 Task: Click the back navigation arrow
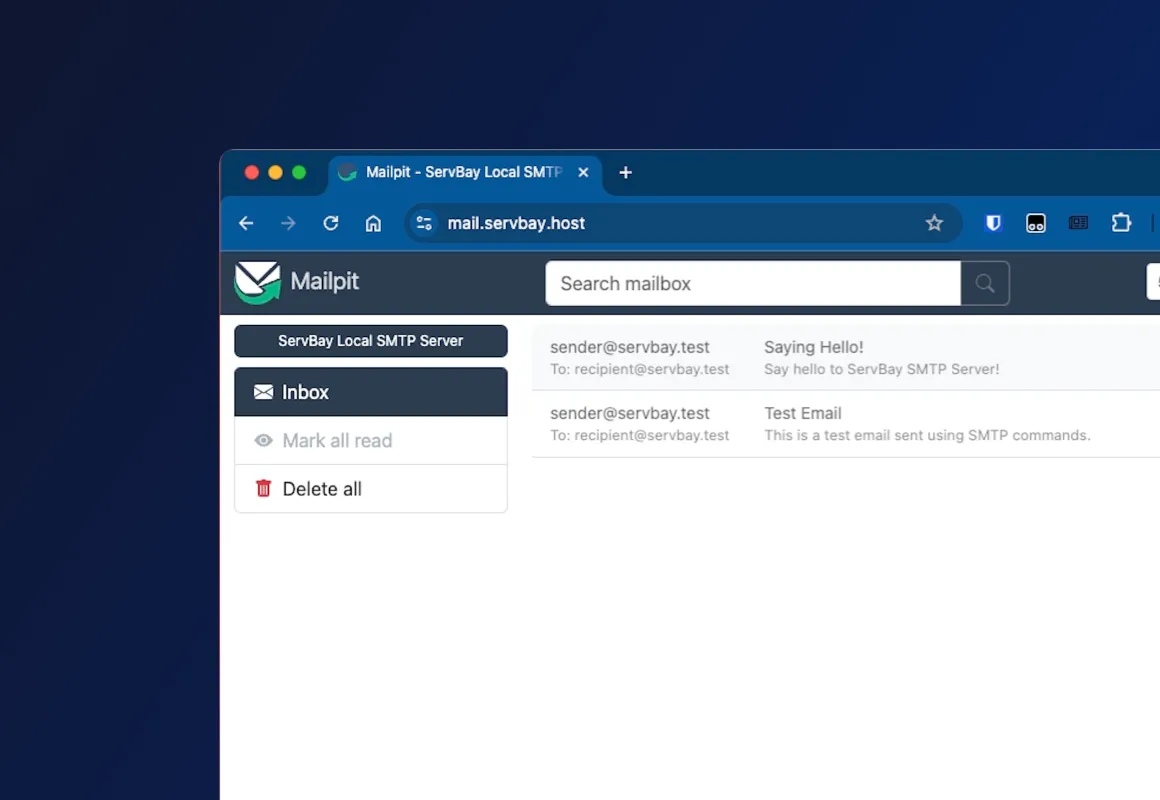pos(246,223)
